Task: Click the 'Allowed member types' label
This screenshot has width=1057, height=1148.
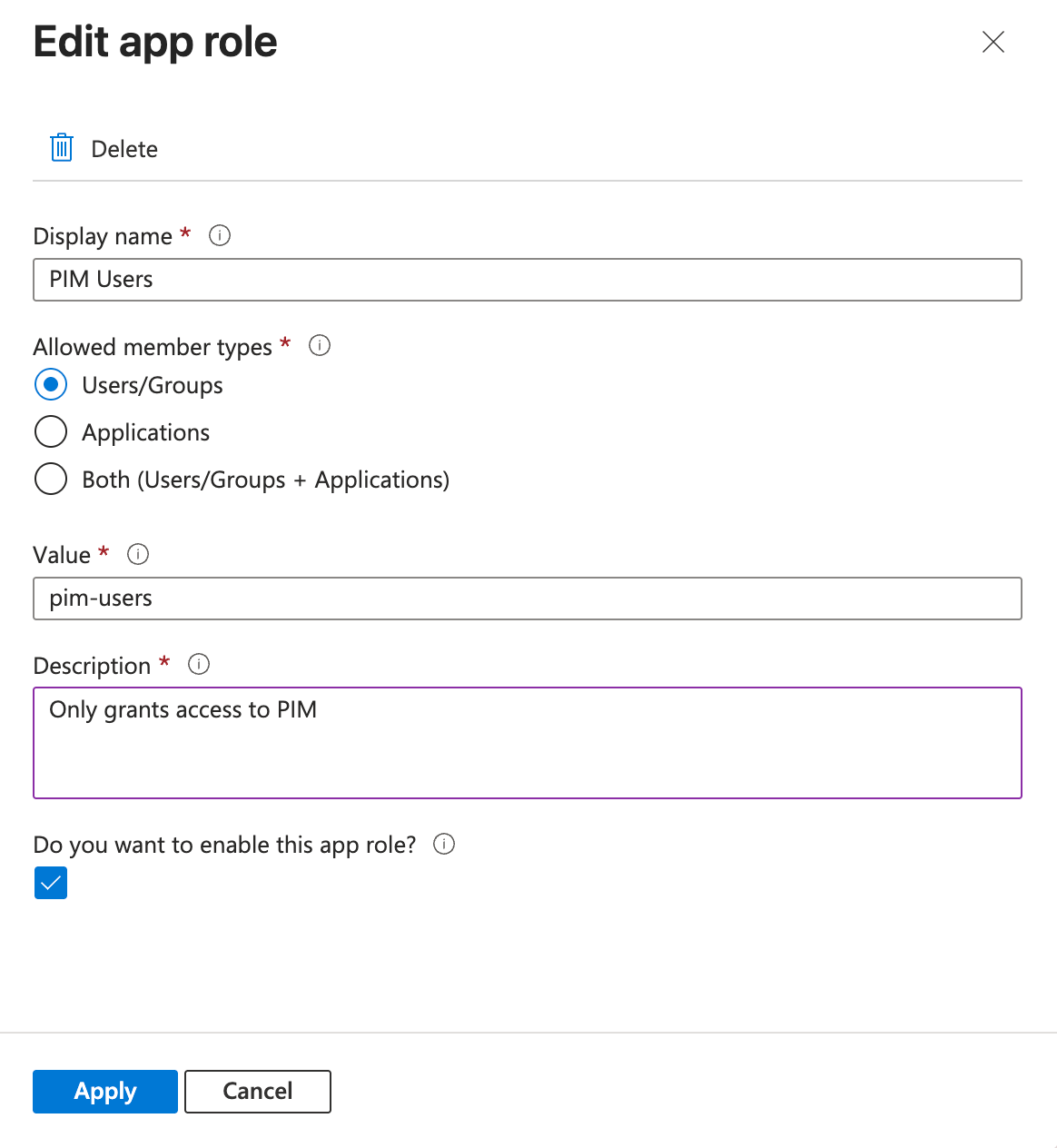Action: (153, 347)
